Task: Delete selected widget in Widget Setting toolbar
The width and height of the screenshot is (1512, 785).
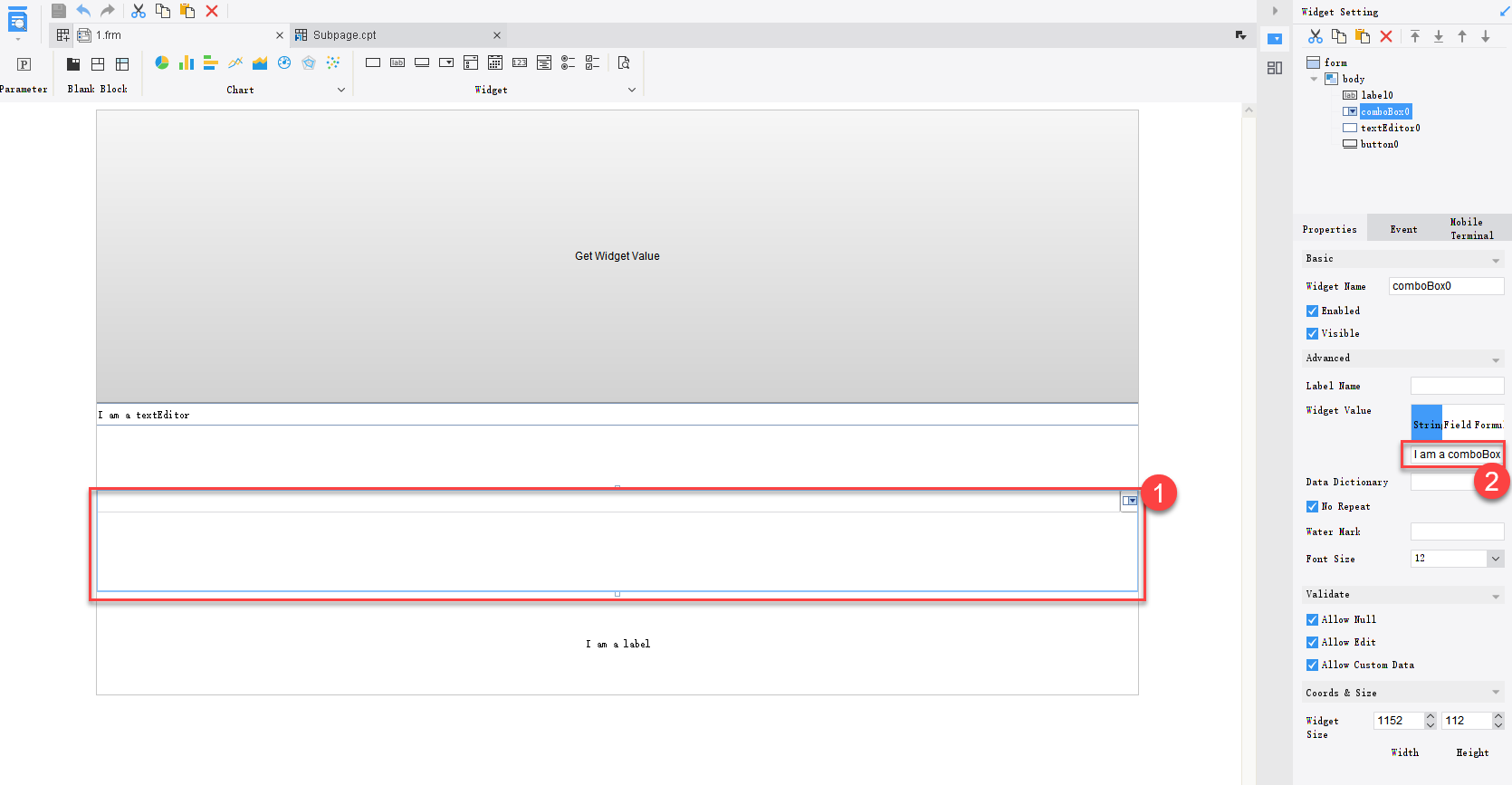Action: [x=1386, y=36]
